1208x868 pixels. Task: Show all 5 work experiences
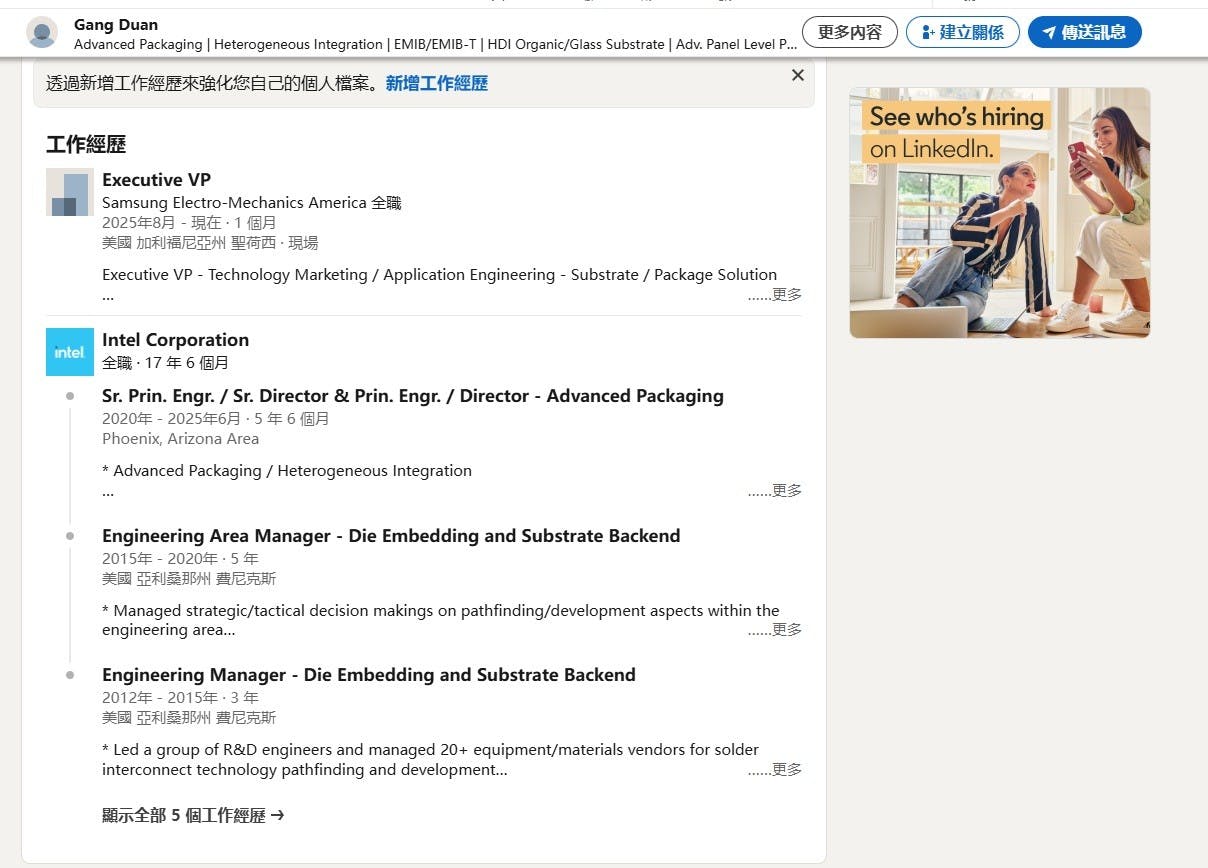tap(193, 815)
